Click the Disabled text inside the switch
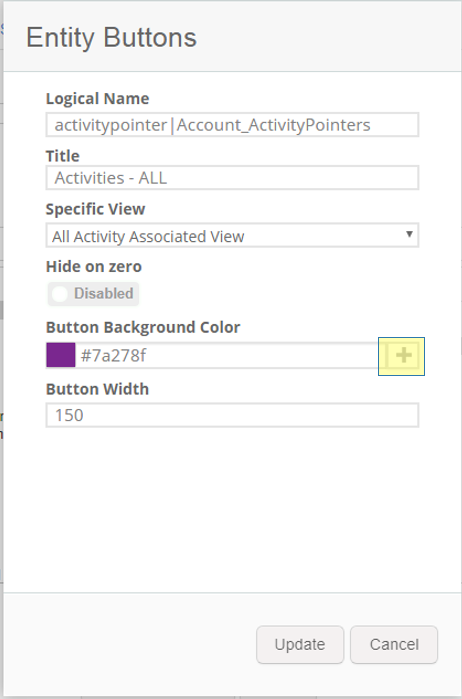This screenshot has width=462, height=699. [x=104, y=294]
